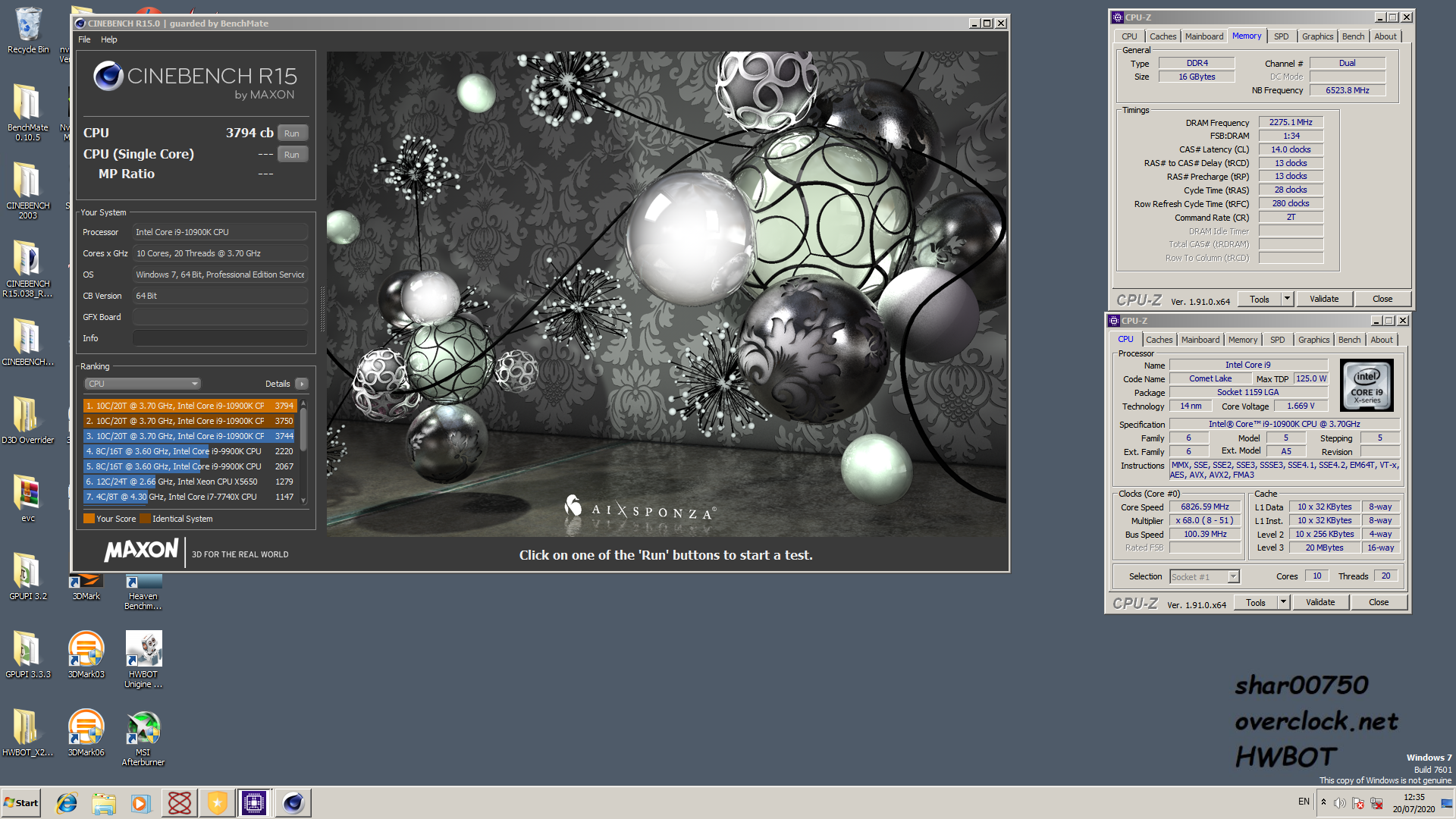Open the EN language bar indicator
The height and width of the screenshot is (819, 1456).
(x=1304, y=802)
